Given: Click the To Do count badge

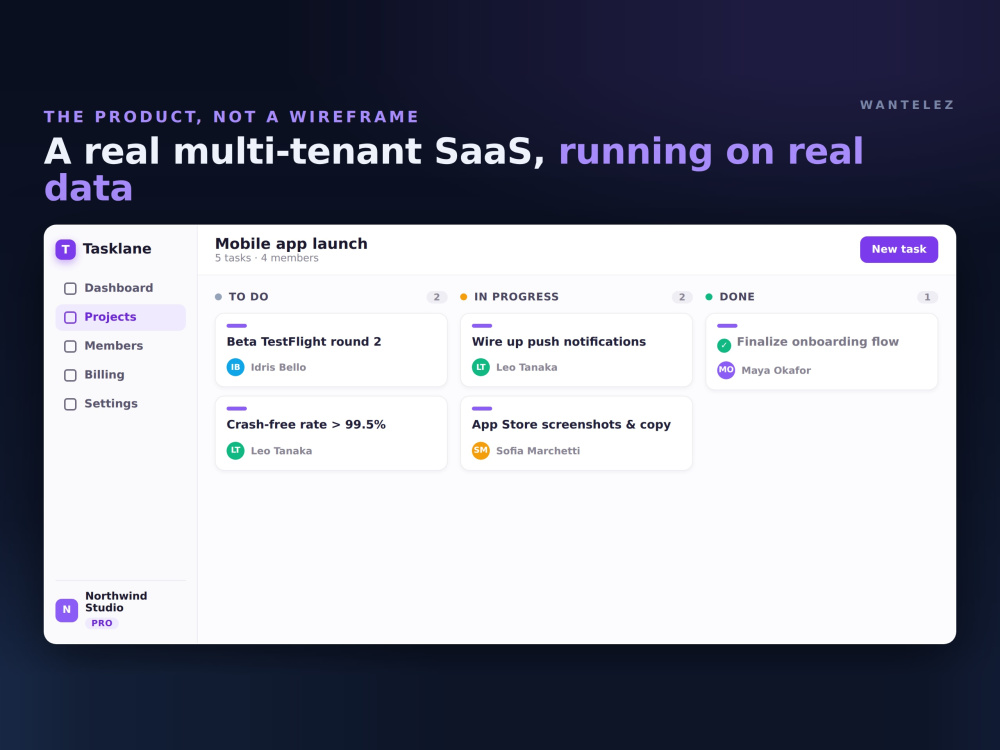Looking at the screenshot, I should click(x=437, y=297).
